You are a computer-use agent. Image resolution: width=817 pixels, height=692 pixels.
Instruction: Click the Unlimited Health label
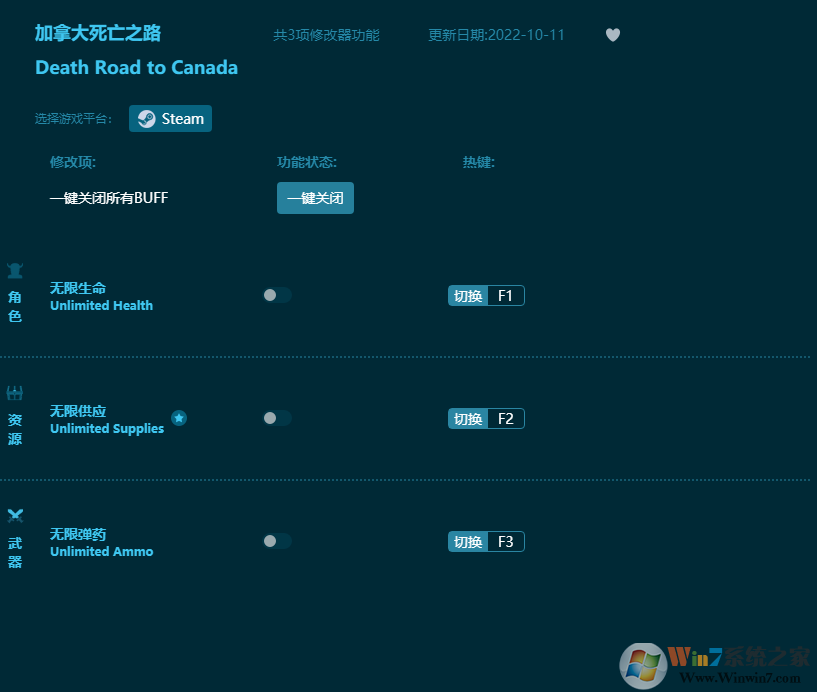[102, 306]
